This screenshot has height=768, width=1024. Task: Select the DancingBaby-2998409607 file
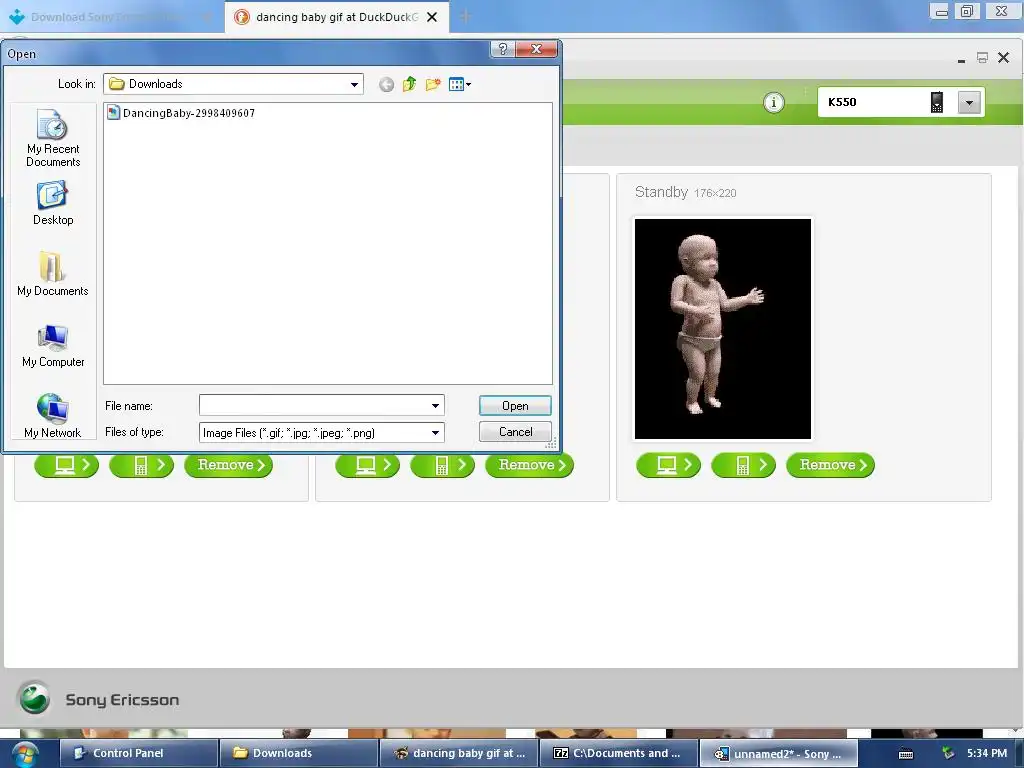click(181, 113)
